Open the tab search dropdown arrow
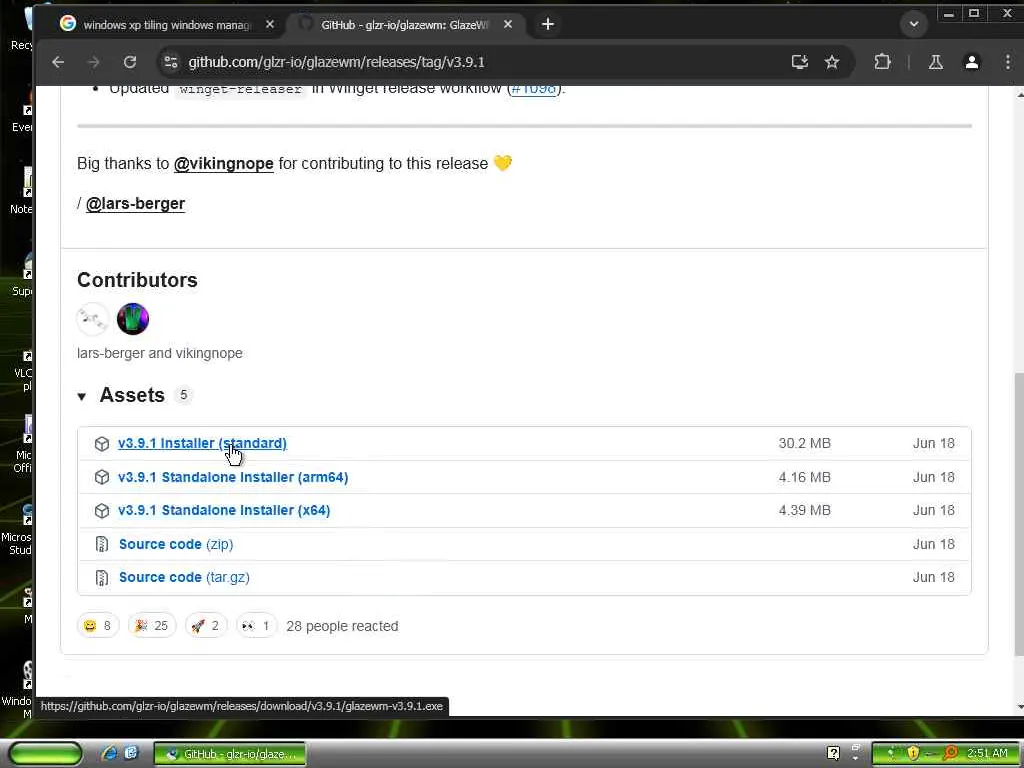Screen dimensions: 1024x768 click(914, 24)
